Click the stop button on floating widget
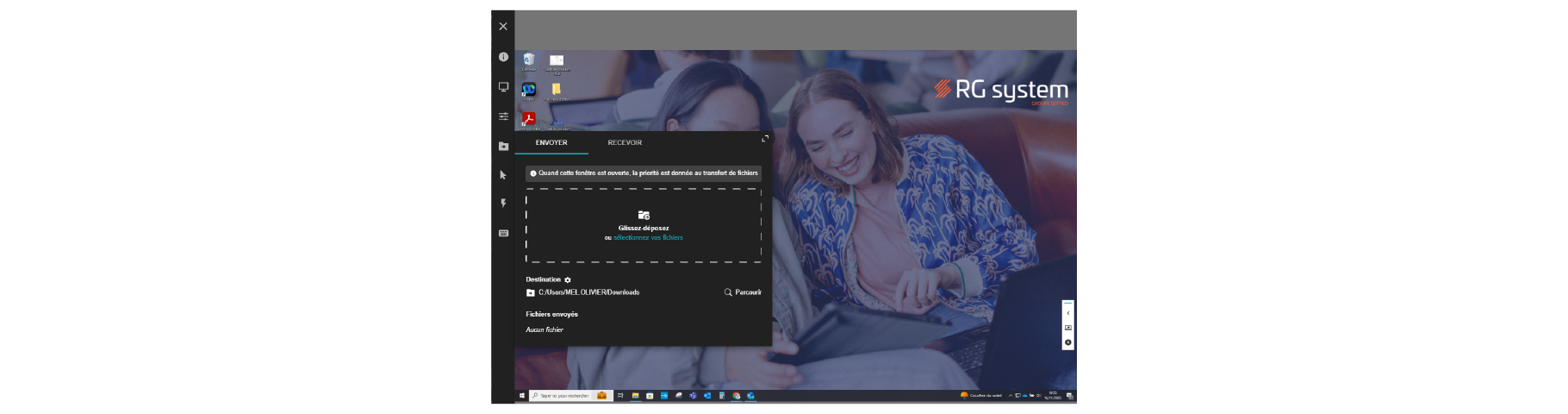This screenshot has height=414, width=1568. coord(1068,342)
